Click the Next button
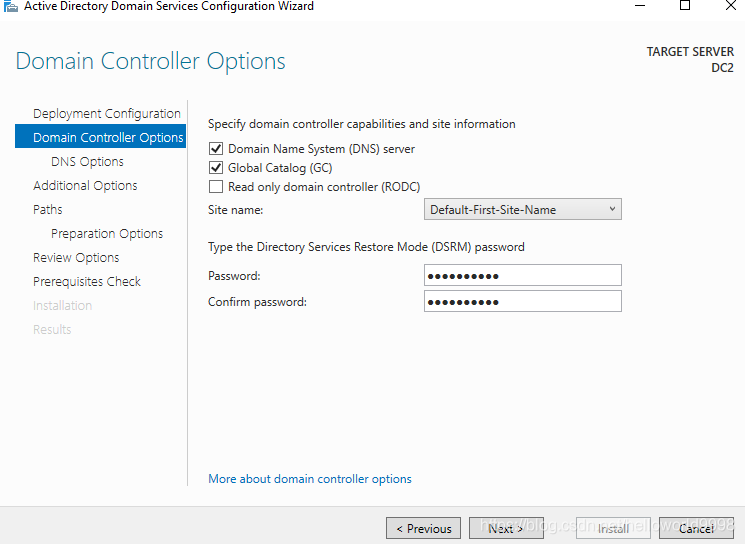The height and width of the screenshot is (544, 745). click(506, 528)
